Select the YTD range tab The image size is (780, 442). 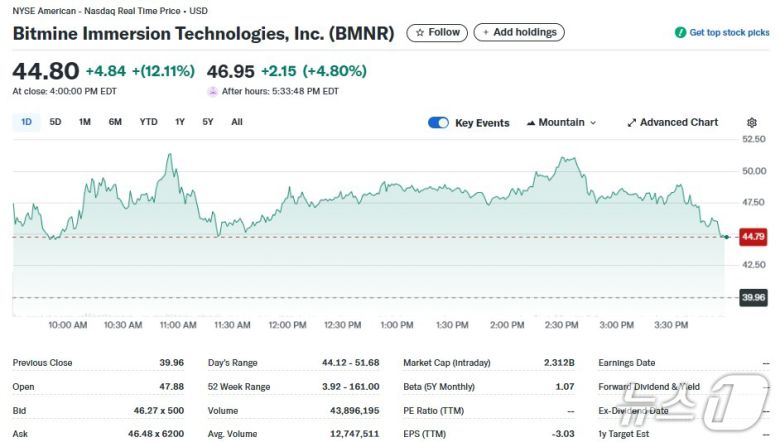coord(148,122)
